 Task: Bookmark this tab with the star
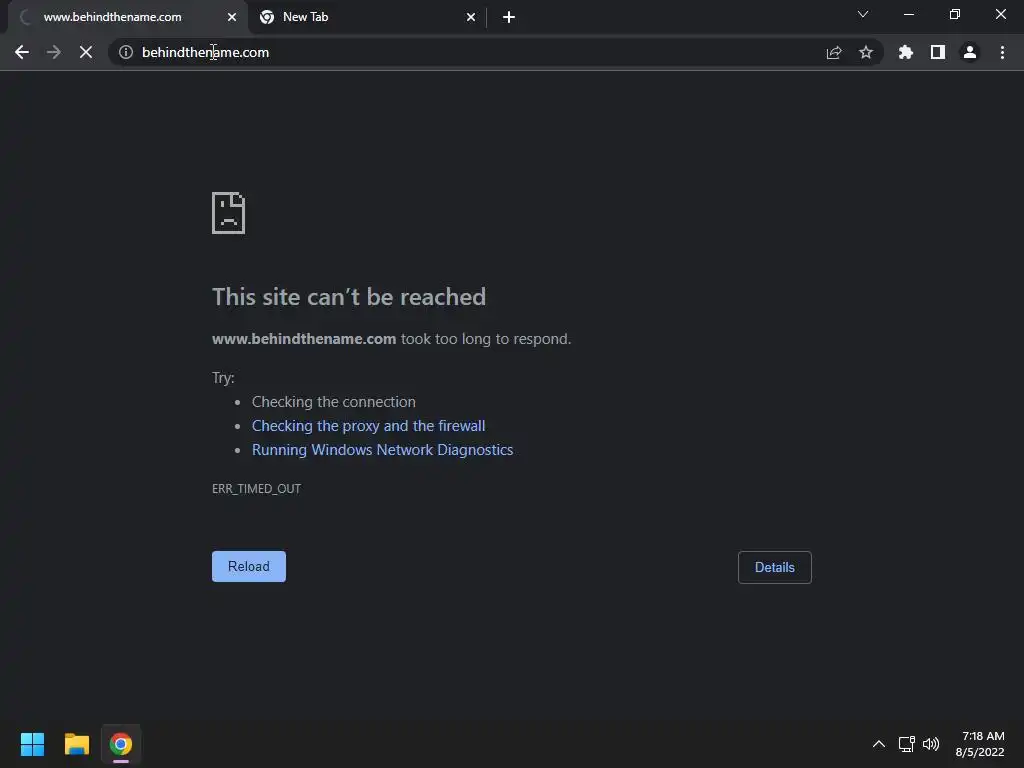coord(866,52)
